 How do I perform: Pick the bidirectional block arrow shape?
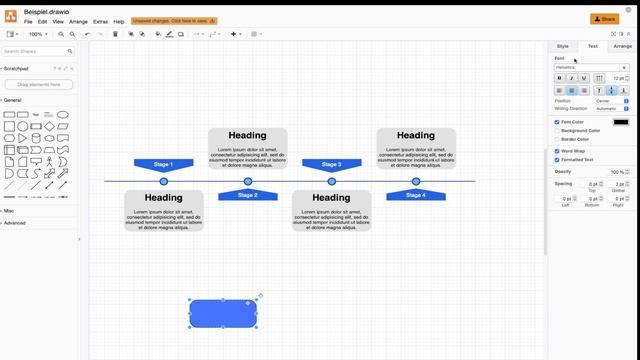pos(49,173)
